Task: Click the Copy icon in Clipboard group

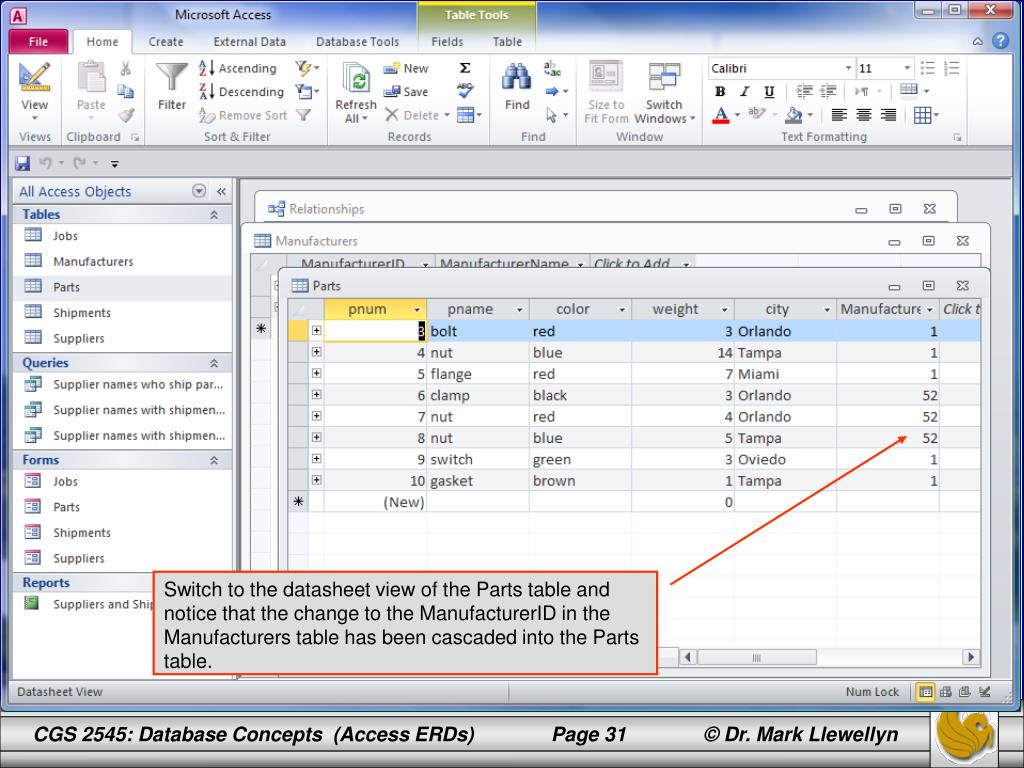Action: (x=125, y=91)
